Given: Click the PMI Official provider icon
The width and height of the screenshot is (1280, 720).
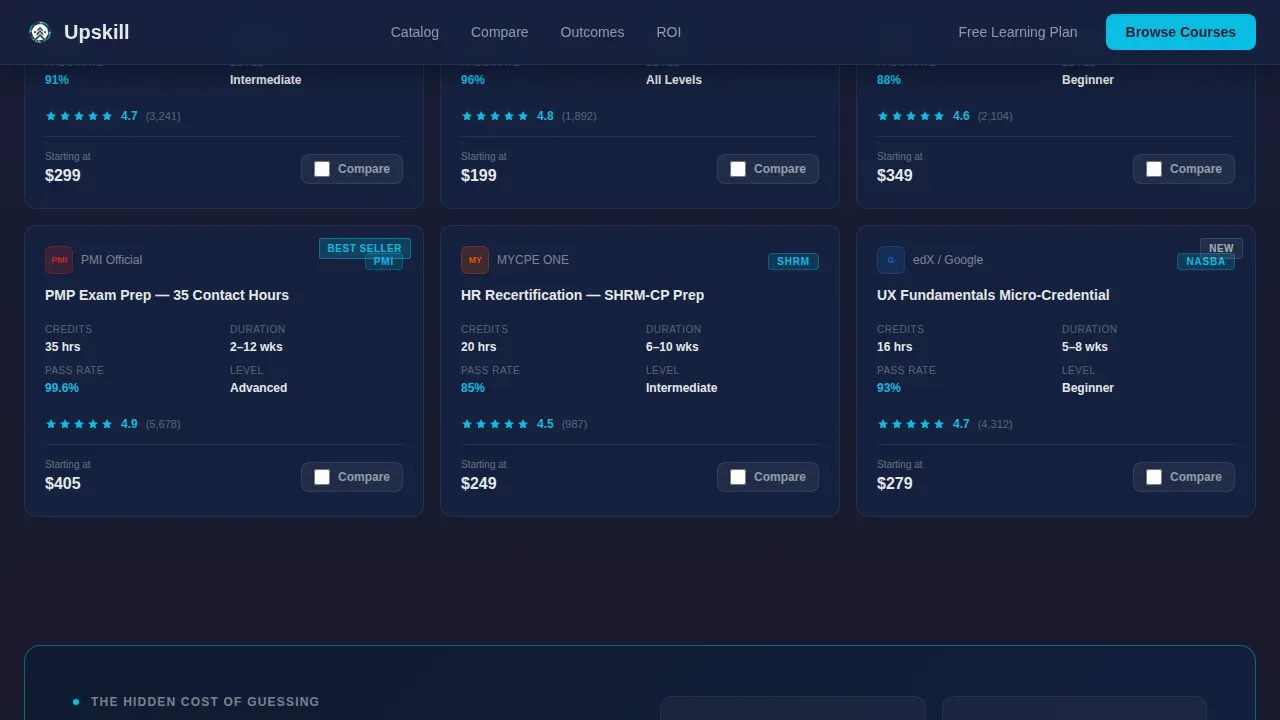Looking at the screenshot, I should (x=59, y=260).
